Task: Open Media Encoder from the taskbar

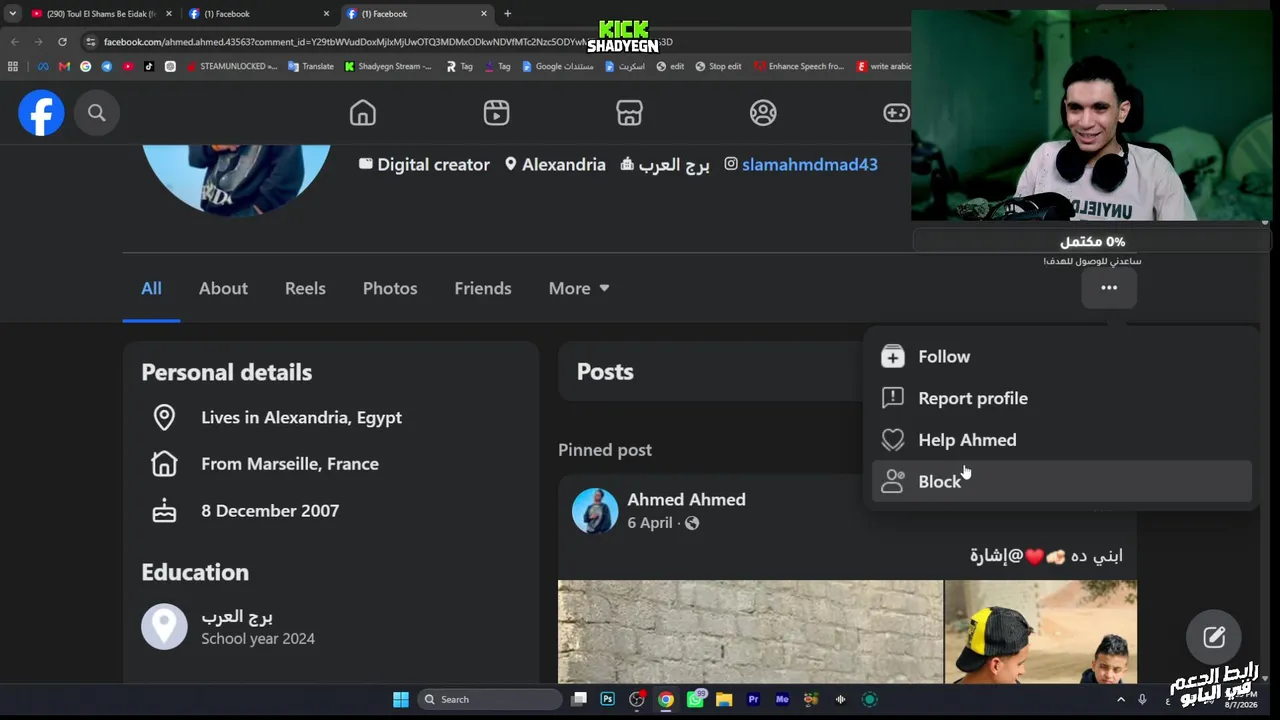Action: click(783, 699)
